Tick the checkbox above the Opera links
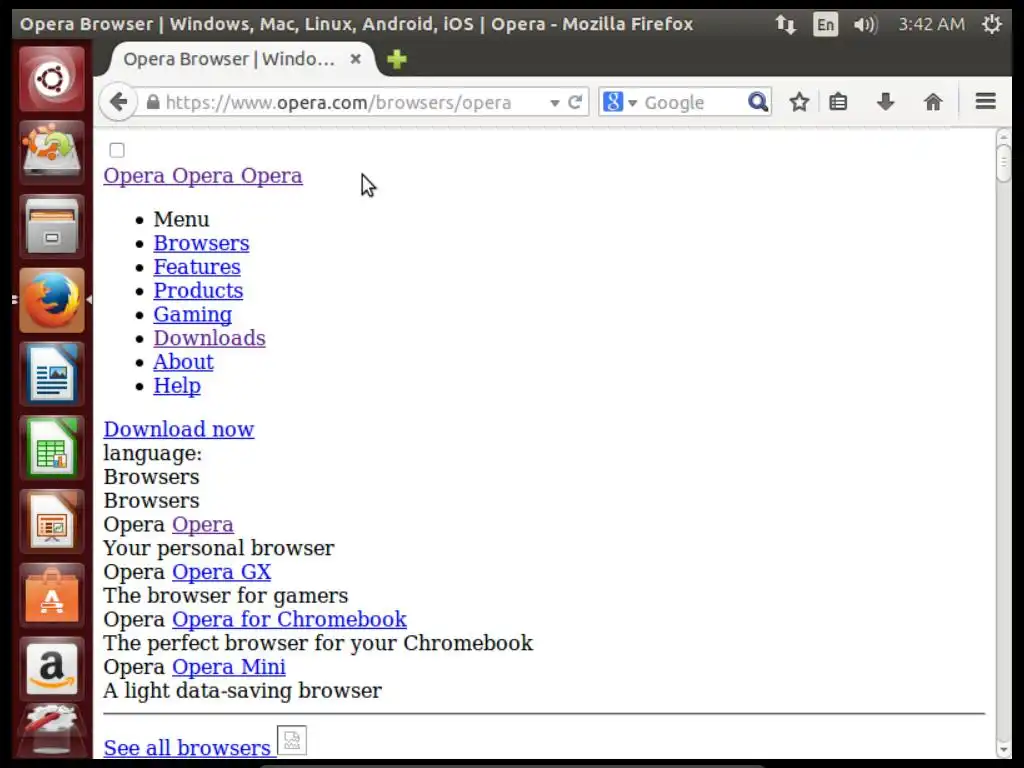 [x=117, y=150]
